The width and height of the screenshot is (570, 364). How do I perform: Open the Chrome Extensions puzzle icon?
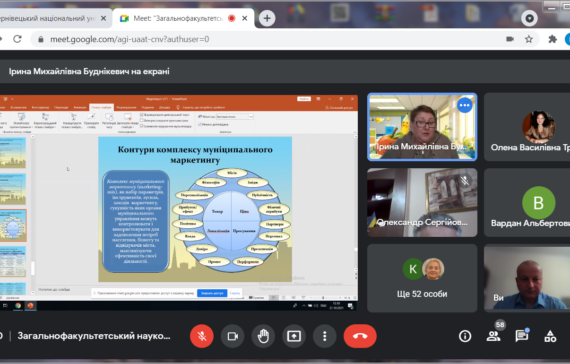click(x=553, y=39)
